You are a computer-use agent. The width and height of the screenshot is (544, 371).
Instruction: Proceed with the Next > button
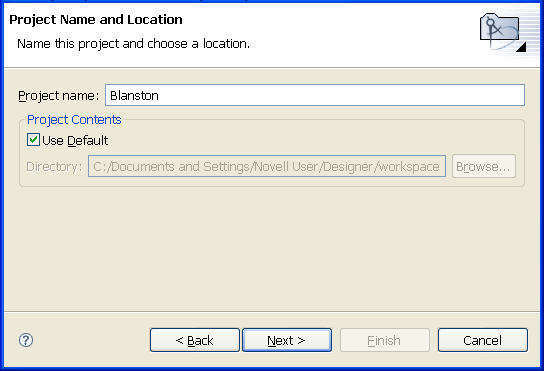pos(287,340)
